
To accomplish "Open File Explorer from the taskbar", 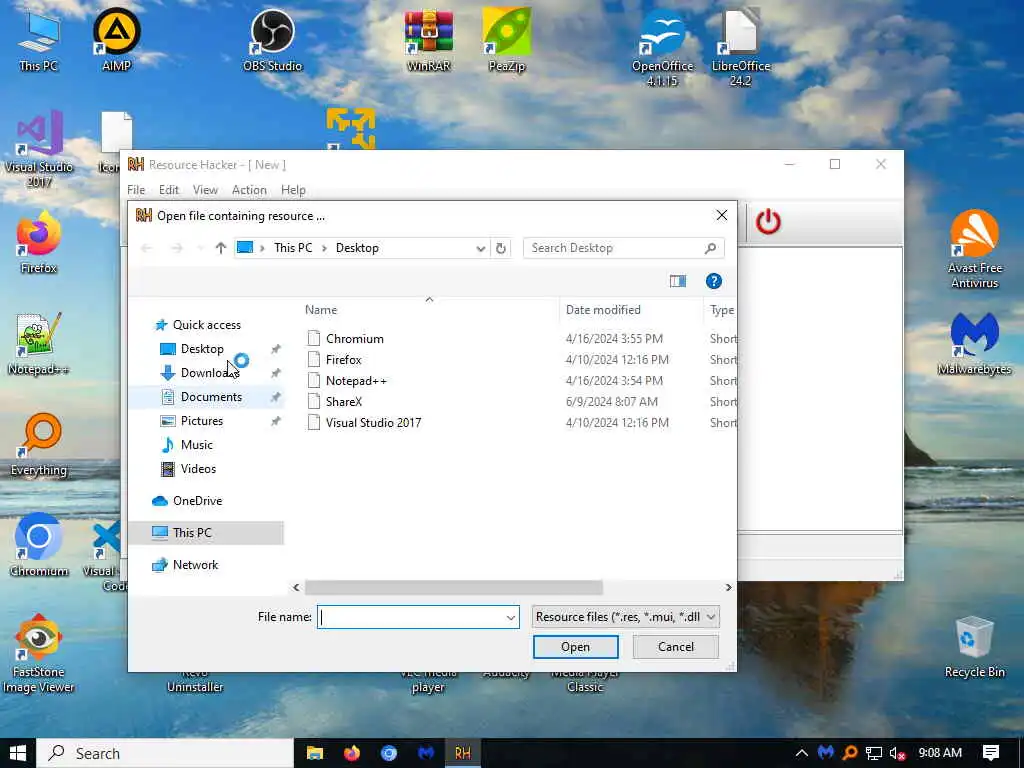I will point(315,753).
